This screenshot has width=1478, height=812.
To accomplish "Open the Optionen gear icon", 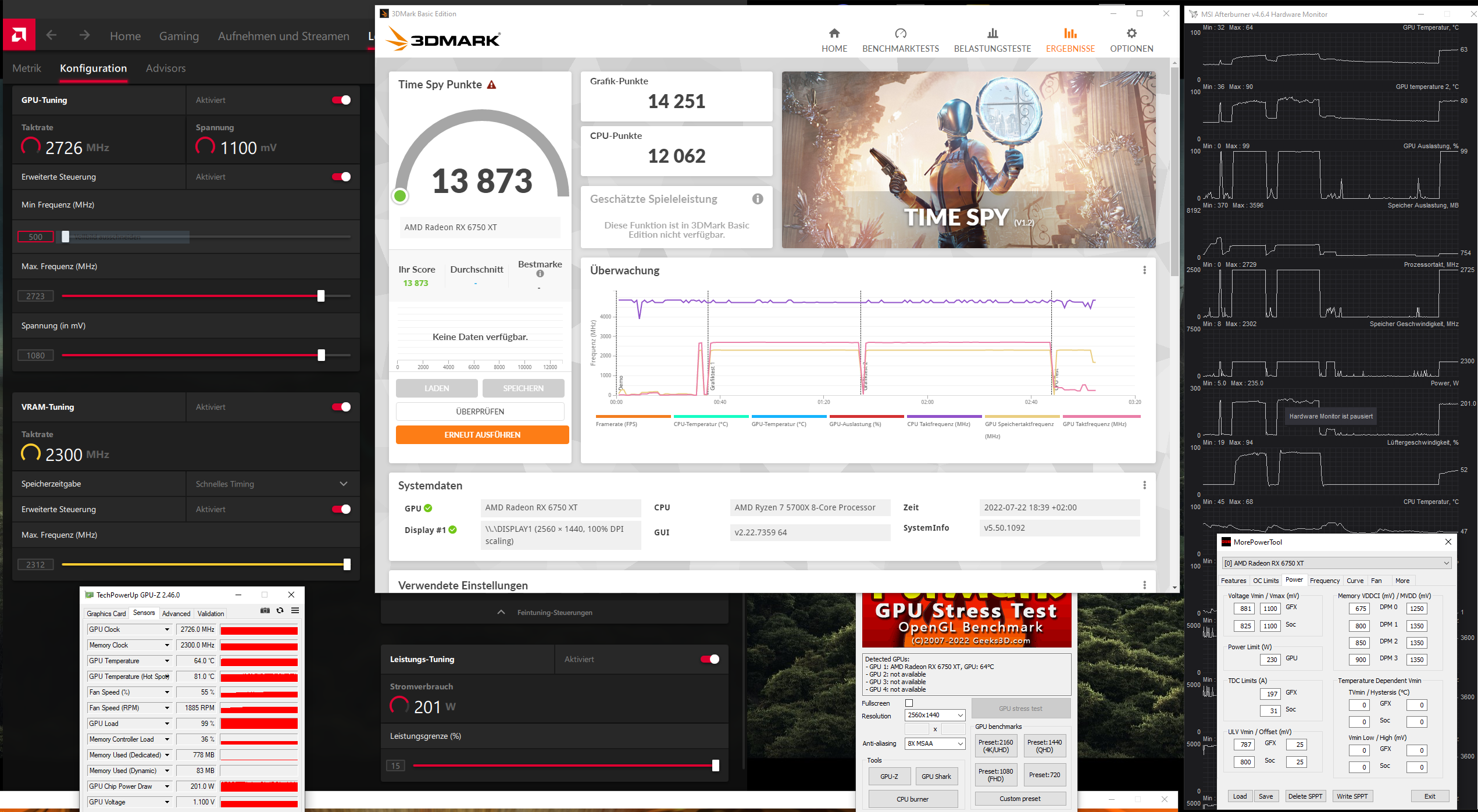I will pyautogui.click(x=1131, y=33).
